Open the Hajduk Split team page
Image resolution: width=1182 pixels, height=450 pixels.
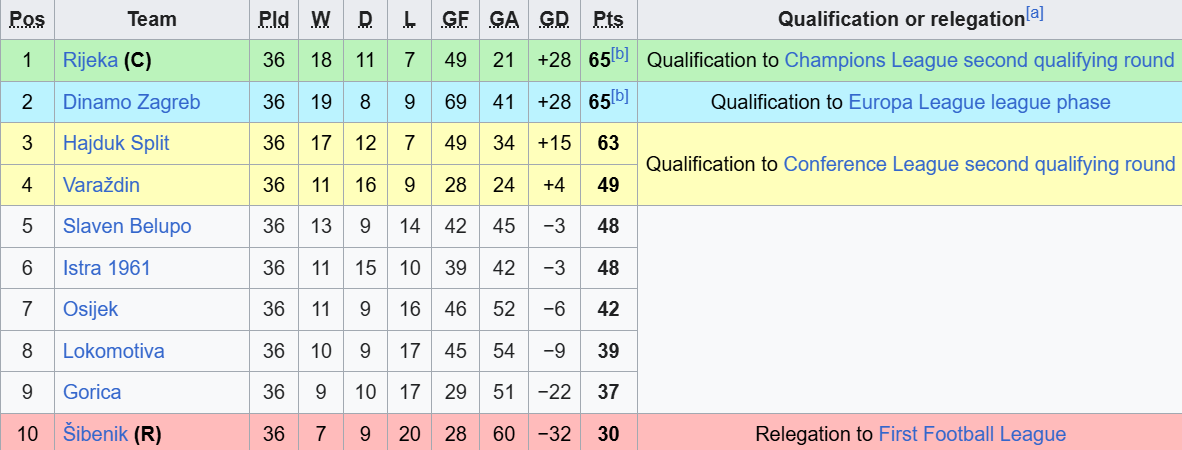[x=116, y=143]
